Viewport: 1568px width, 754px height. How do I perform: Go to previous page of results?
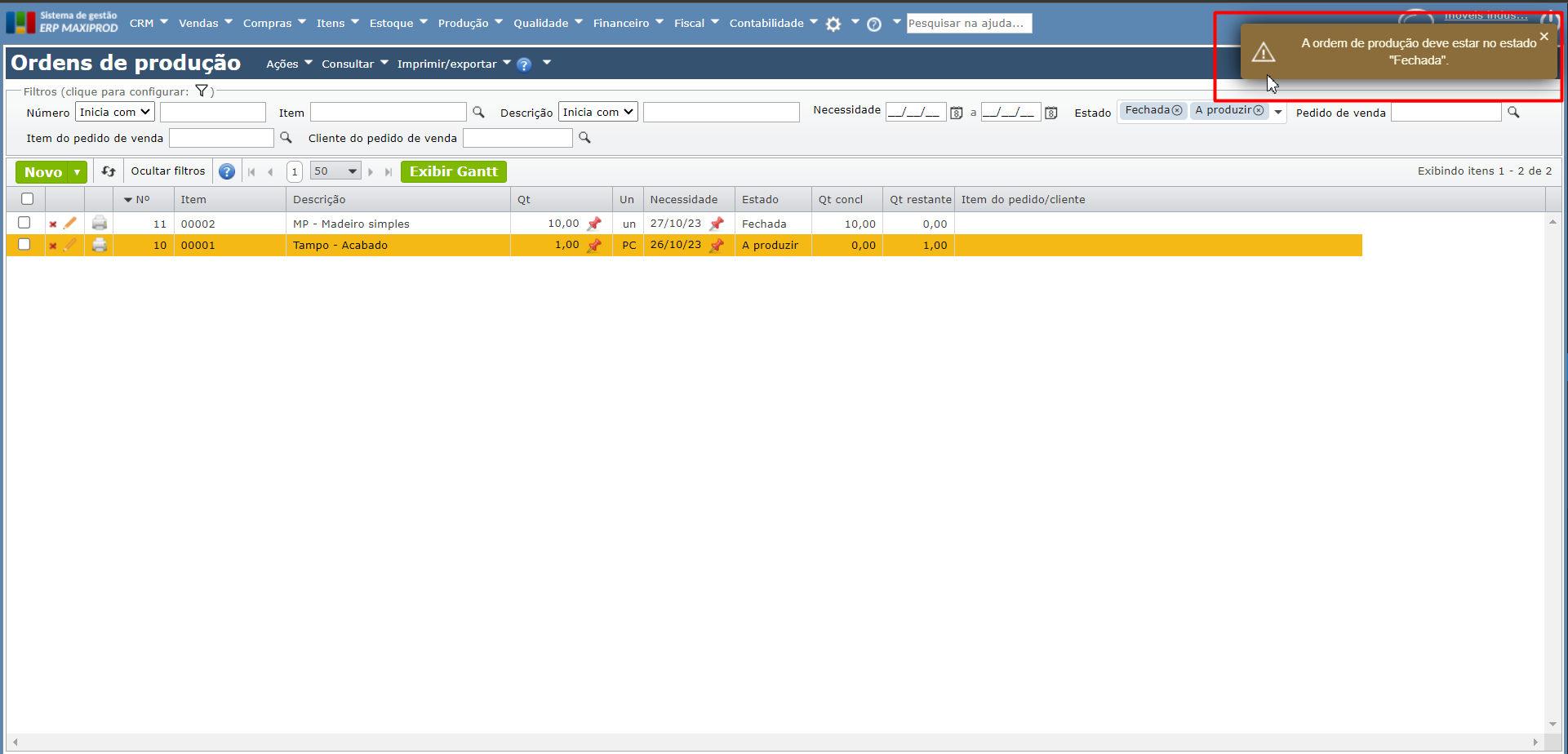coord(270,172)
